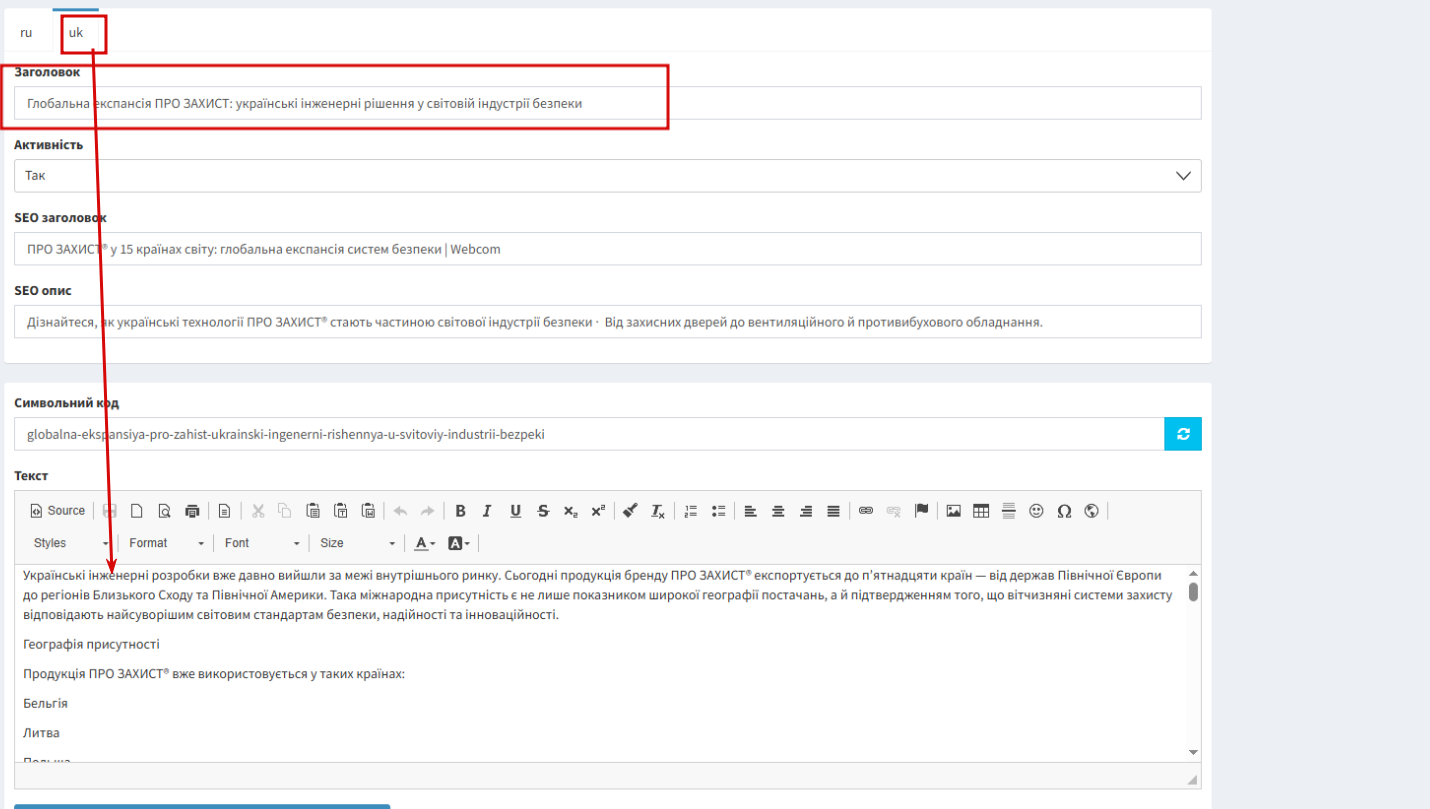
Task: Regenerate the symbolic code with refresh button
Action: [1183, 434]
